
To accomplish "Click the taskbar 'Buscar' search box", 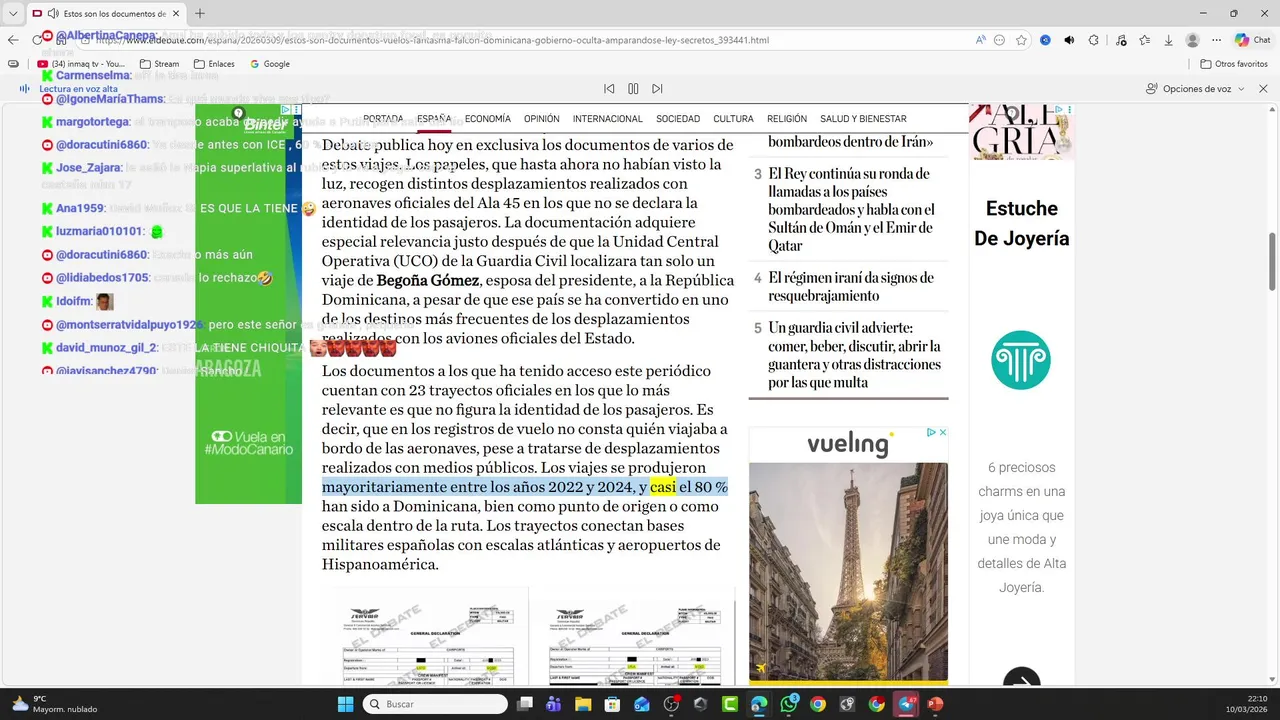I will [435, 704].
